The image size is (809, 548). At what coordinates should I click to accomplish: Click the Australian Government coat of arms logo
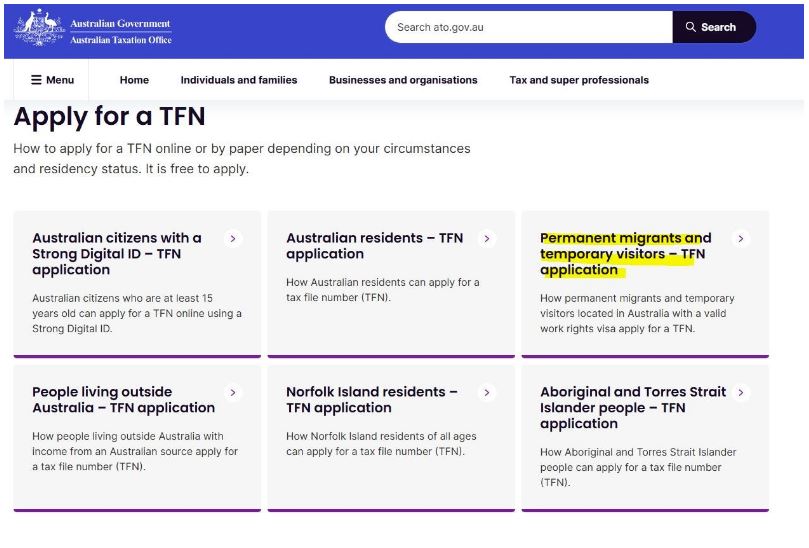click(x=39, y=28)
